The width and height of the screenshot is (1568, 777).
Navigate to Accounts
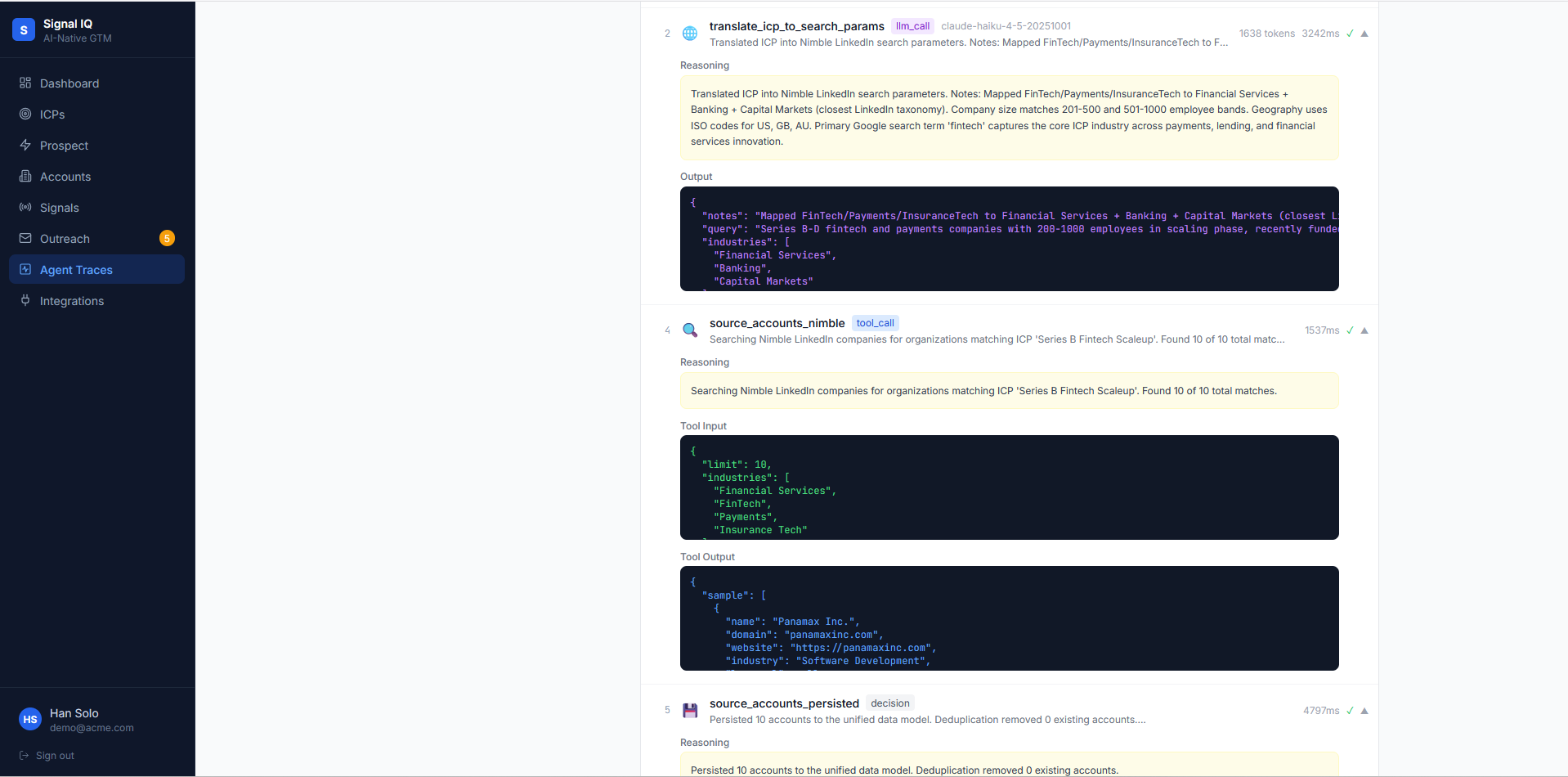pos(96,176)
